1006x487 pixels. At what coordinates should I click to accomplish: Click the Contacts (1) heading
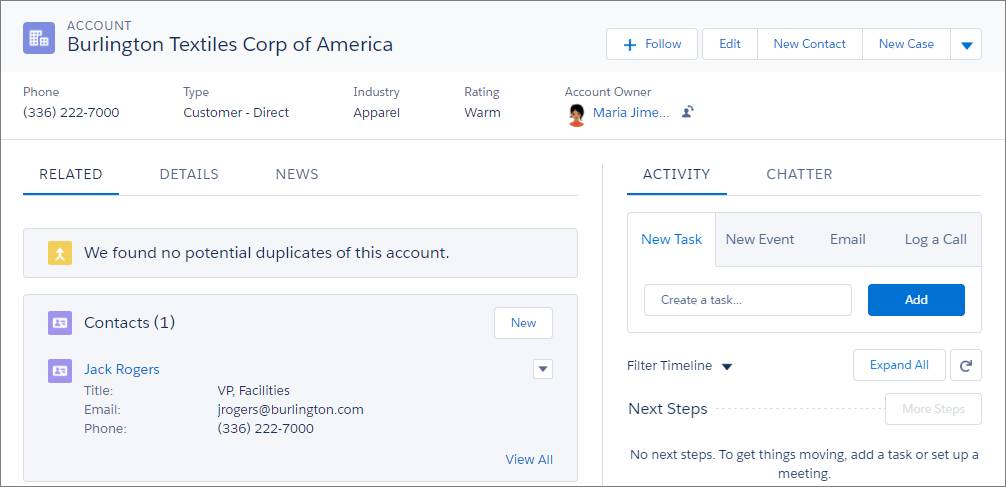(x=130, y=323)
